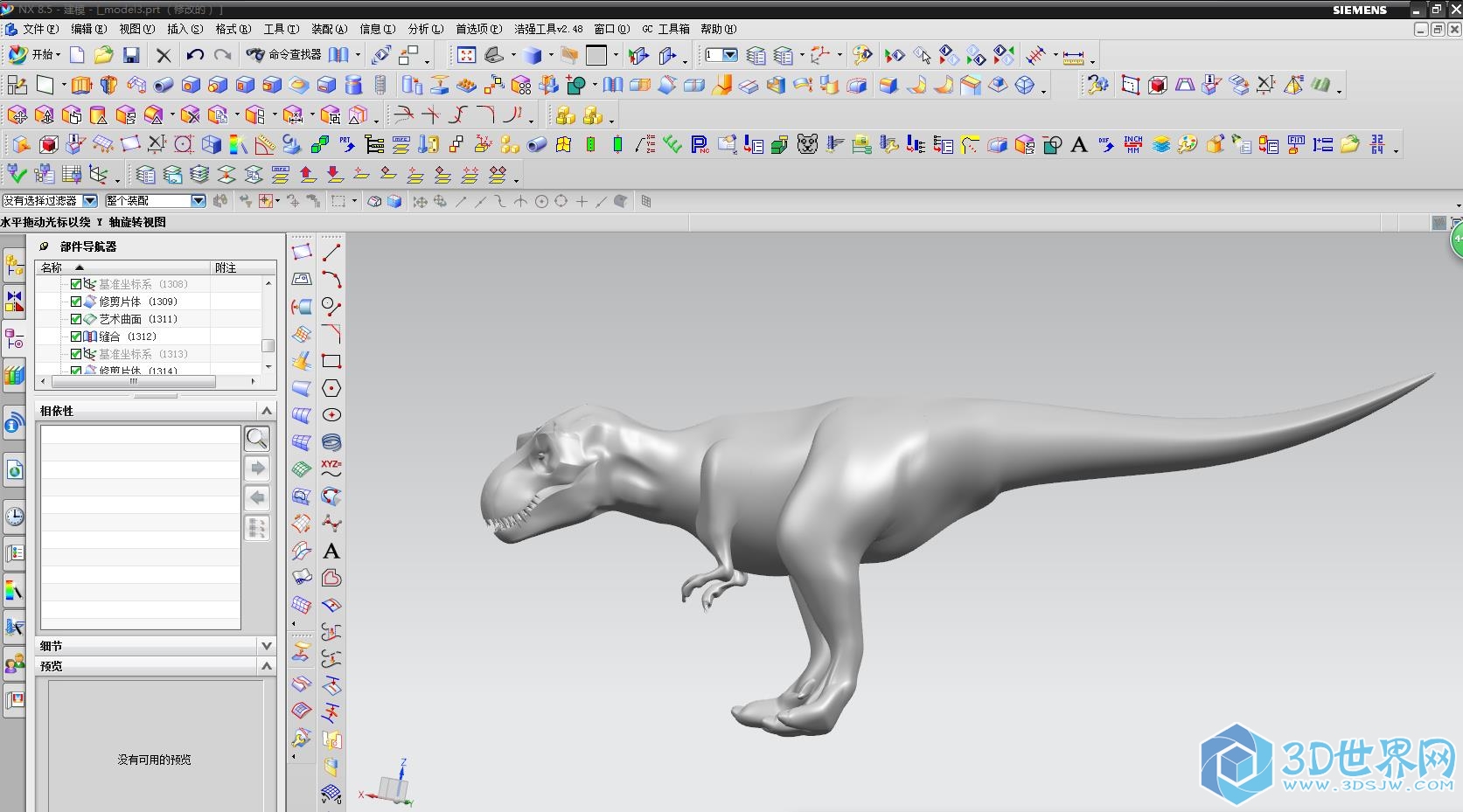The height and width of the screenshot is (812, 1463).
Task: Click the 部件导航器 pin icon
Action: (44, 246)
